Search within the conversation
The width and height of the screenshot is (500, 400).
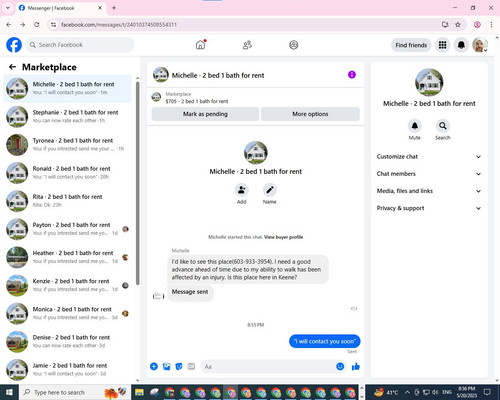(x=443, y=126)
